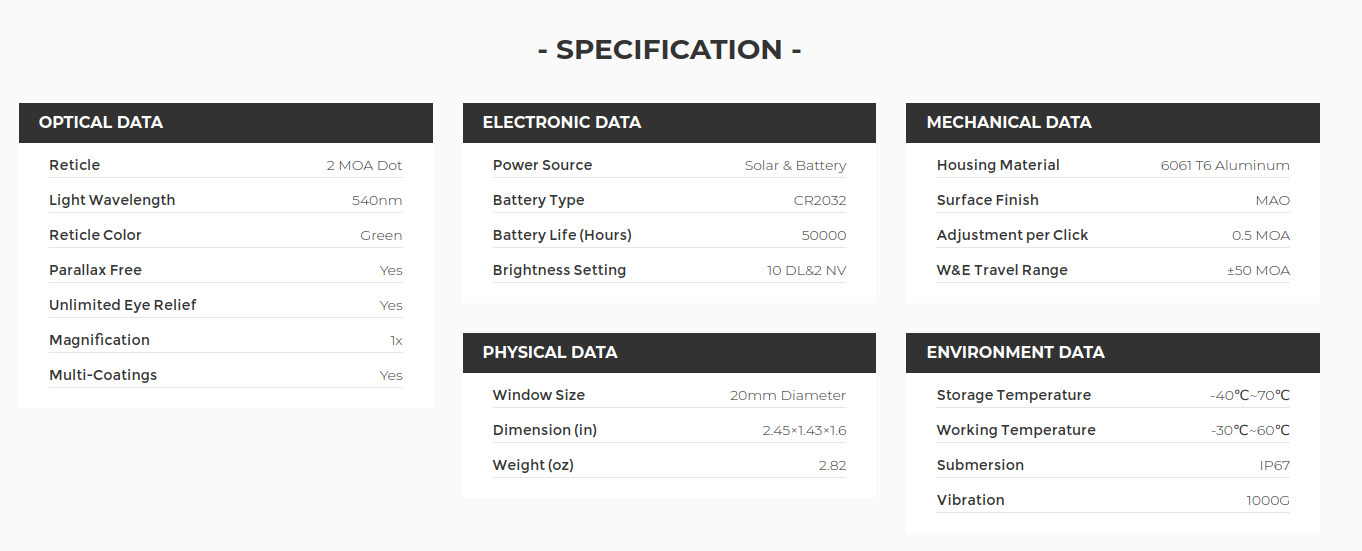Click the Vibration 1000G value
The width and height of the screenshot is (1362, 551).
1268,501
